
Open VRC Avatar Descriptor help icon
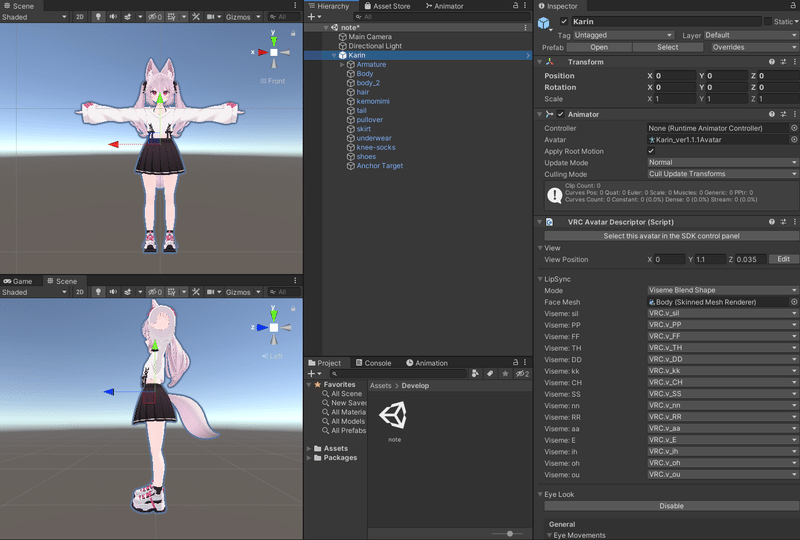772,222
